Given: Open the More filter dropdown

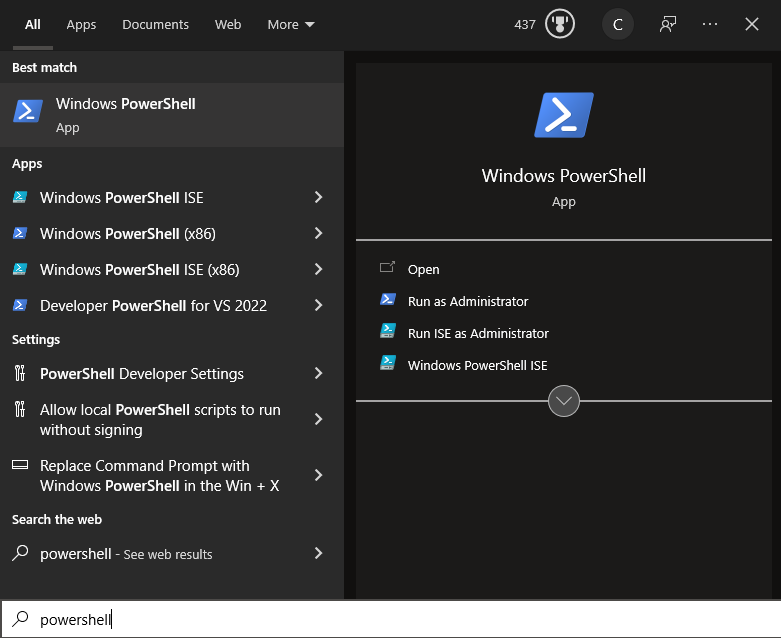Looking at the screenshot, I should click(291, 24).
